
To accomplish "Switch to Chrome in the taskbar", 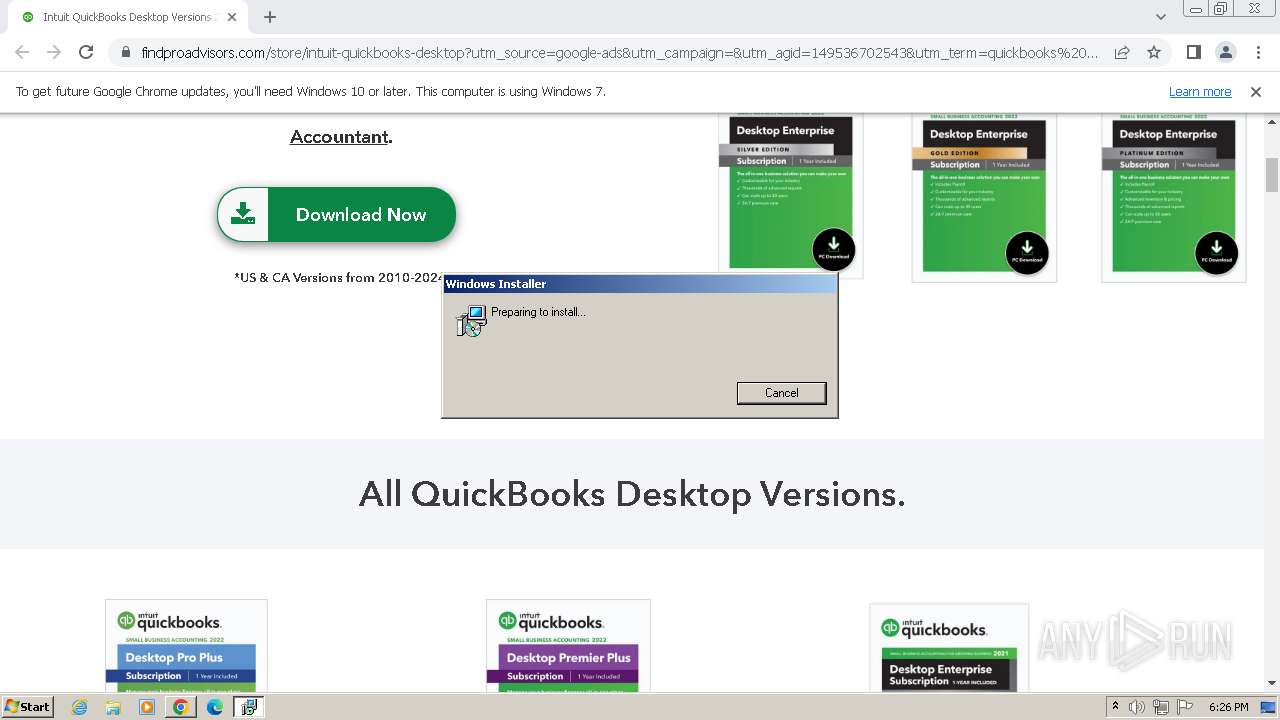I will (181, 707).
